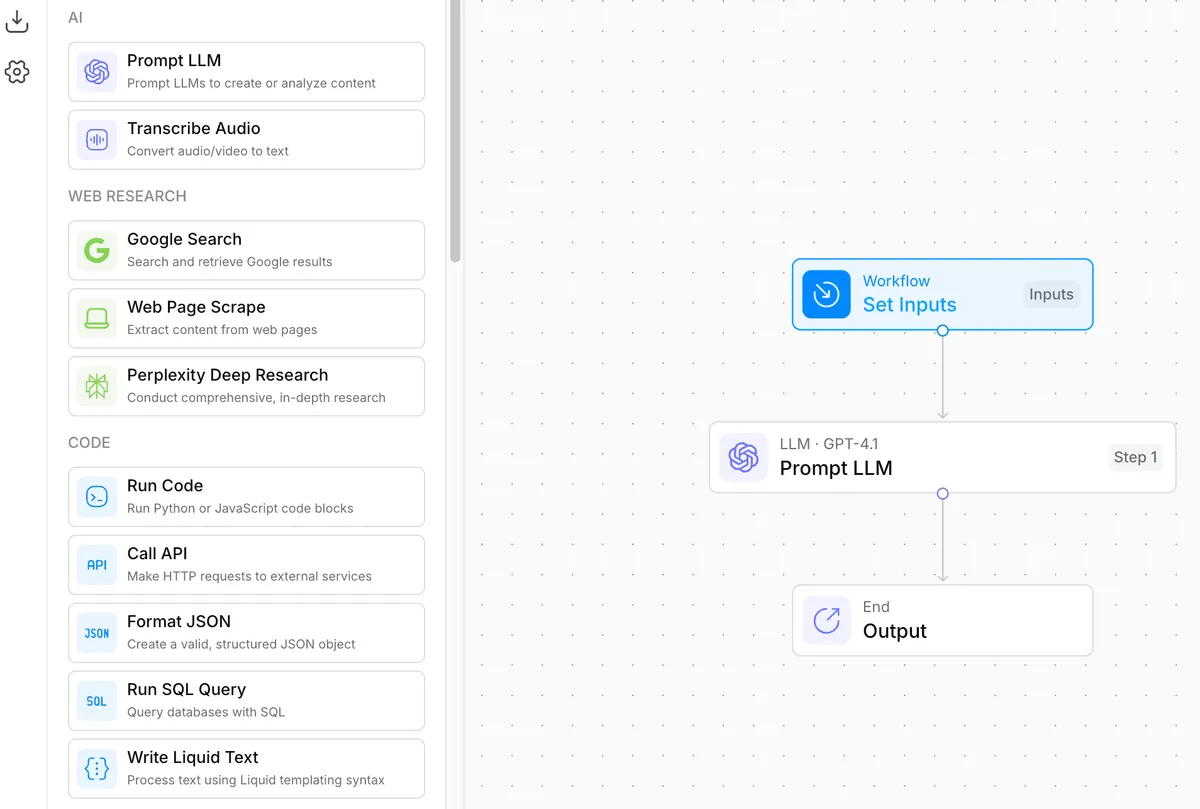Select the End Output node
1200x809 pixels.
pyautogui.click(x=942, y=620)
